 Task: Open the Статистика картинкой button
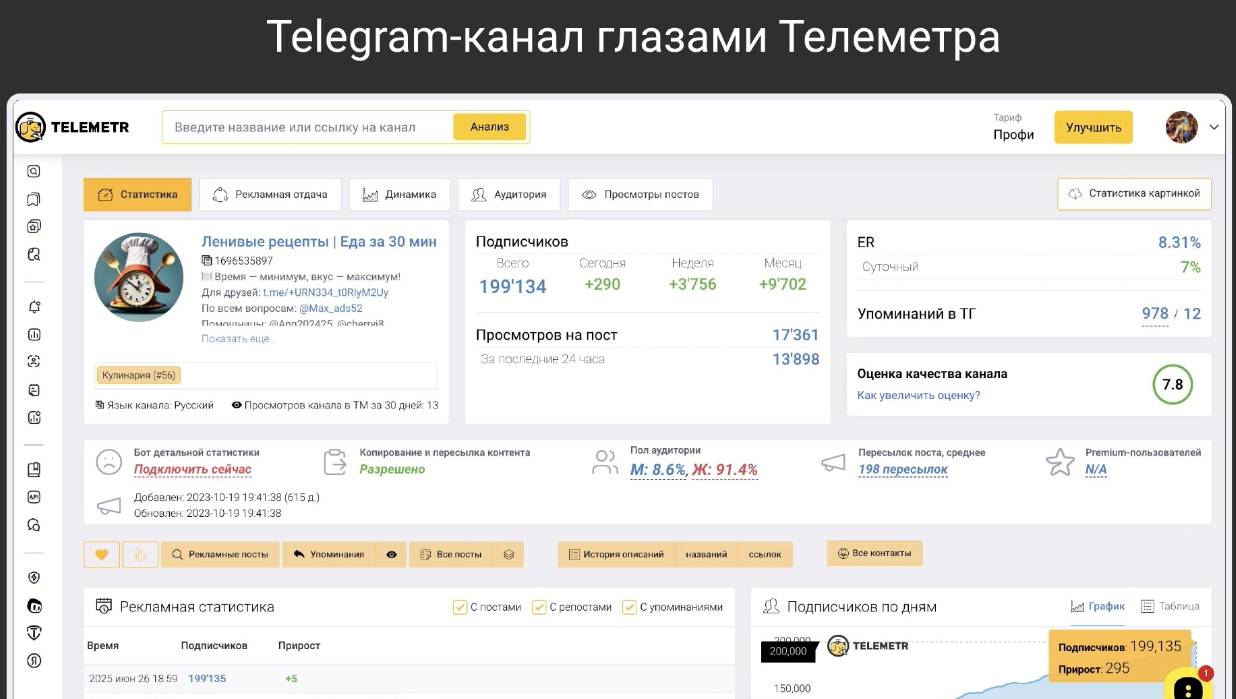pyautogui.click(x=1134, y=194)
